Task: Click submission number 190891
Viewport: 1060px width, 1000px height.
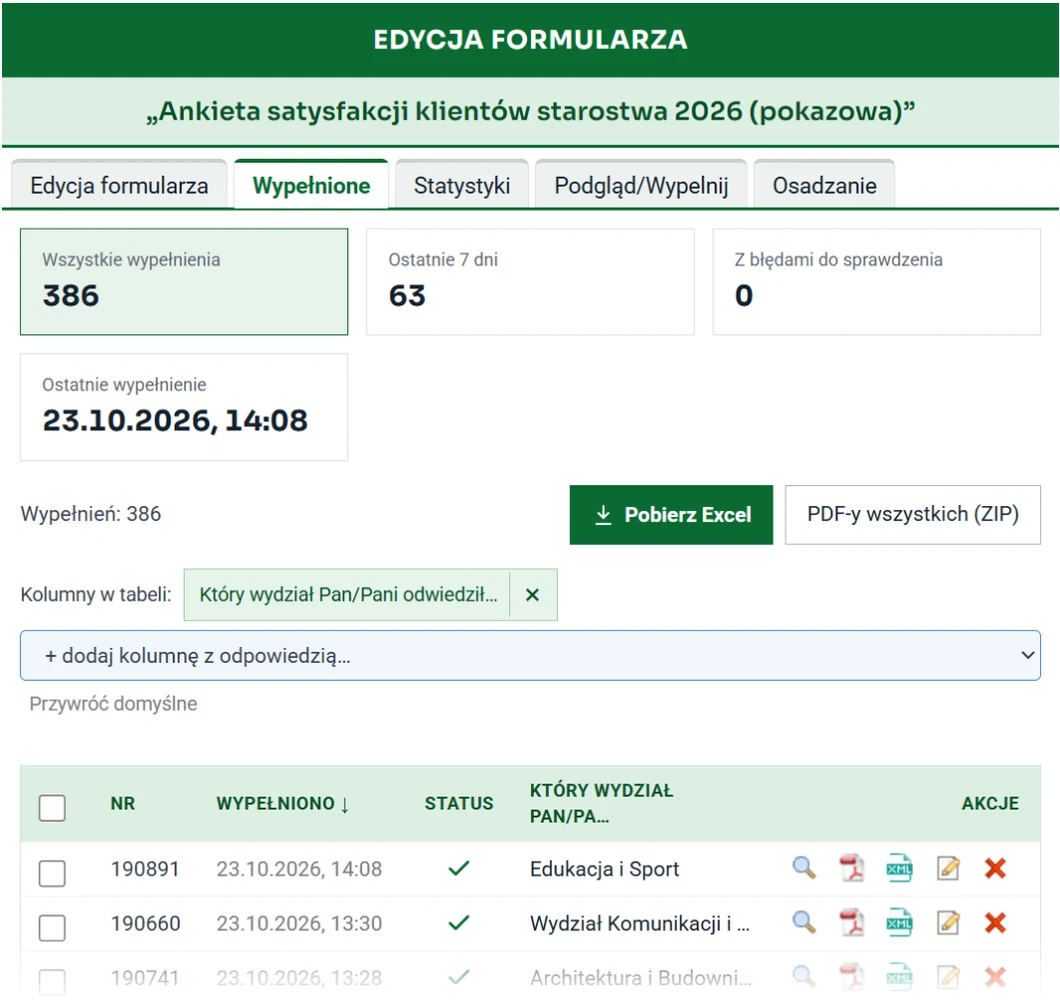Action: 145,869
